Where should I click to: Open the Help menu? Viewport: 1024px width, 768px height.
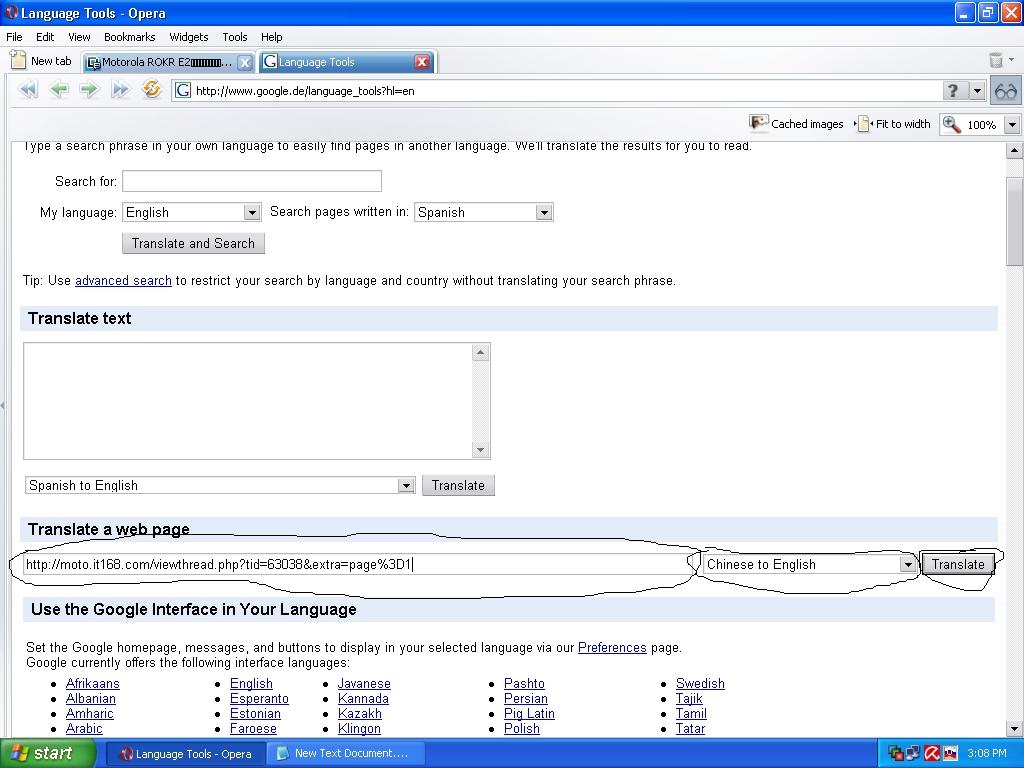(272, 37)
